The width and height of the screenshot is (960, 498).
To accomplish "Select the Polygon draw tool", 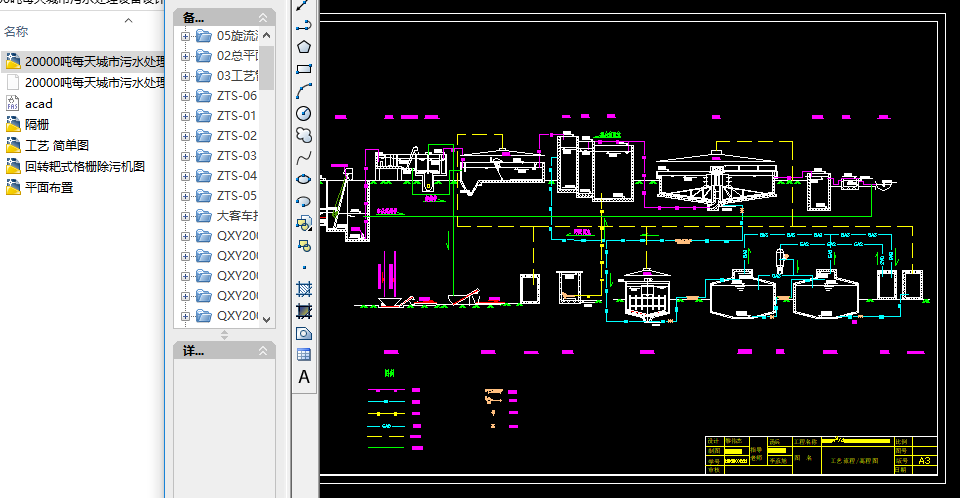I will pos(304,46).
